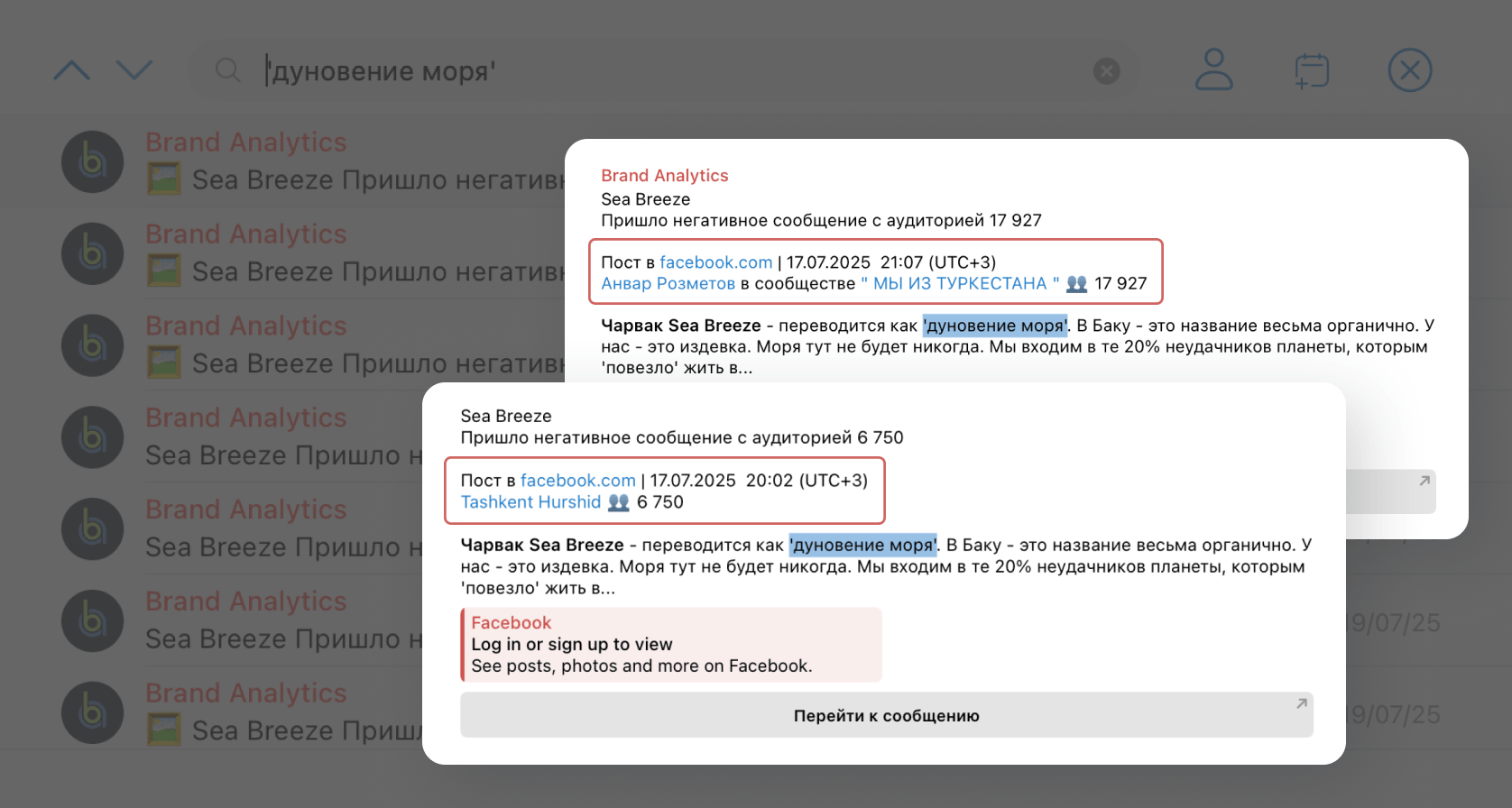Open fourth Brand Analytics result avatar
1512x808 pixels.
[x=92, y=437]
